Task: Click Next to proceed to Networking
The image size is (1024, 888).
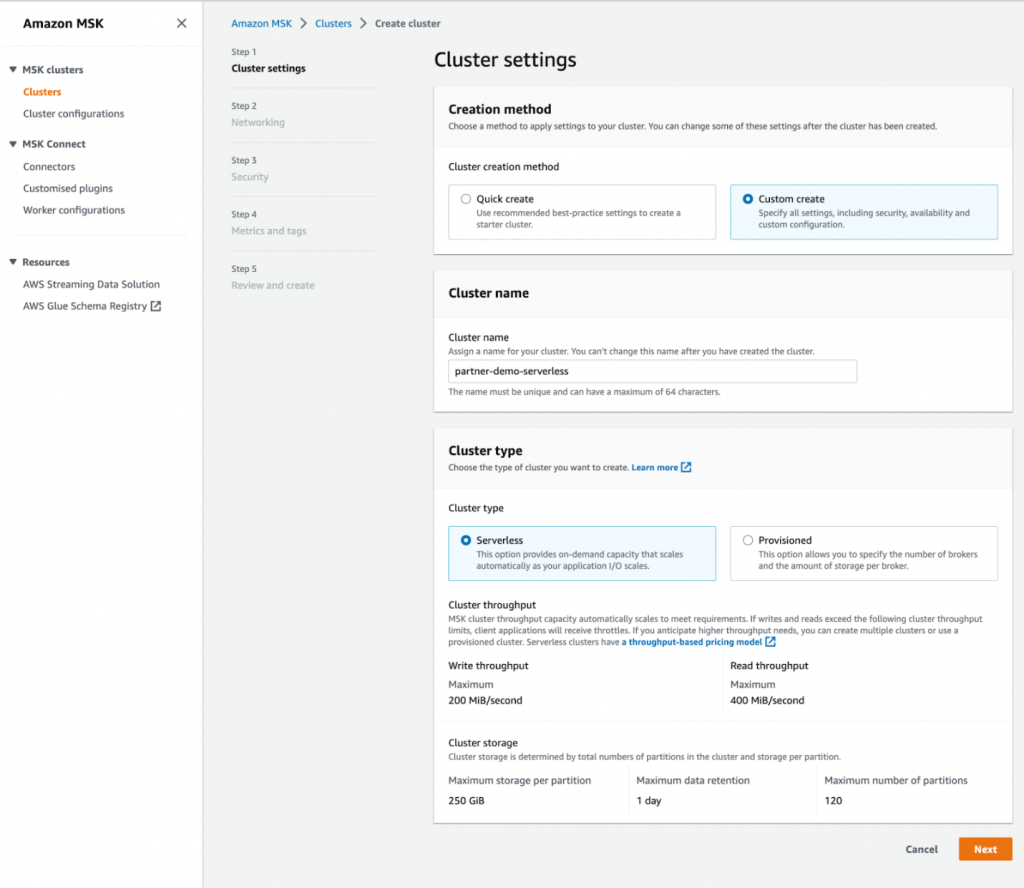Action: 985,848
